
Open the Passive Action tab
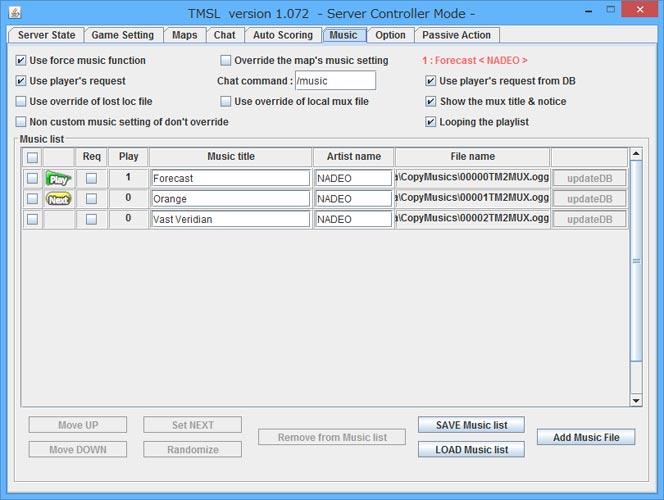(456, 35)
